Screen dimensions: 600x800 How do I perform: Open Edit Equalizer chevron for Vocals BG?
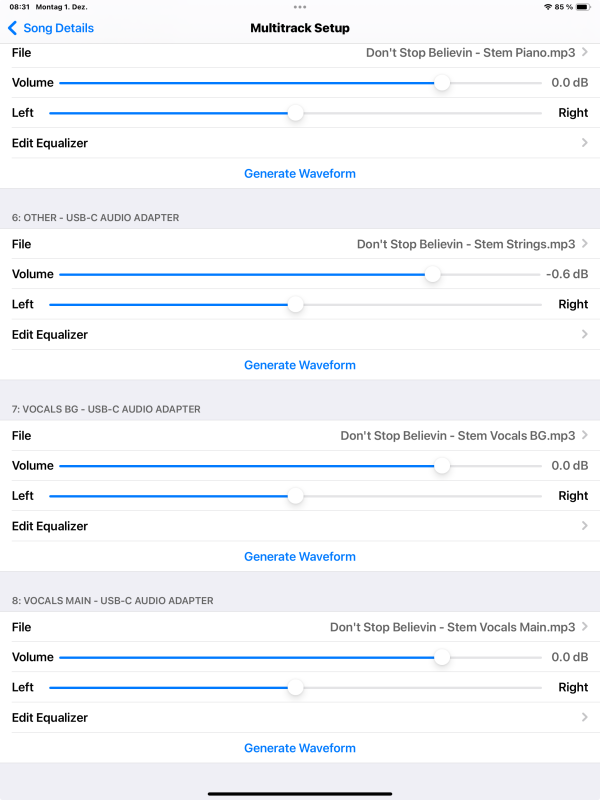[x=584, y=526]
